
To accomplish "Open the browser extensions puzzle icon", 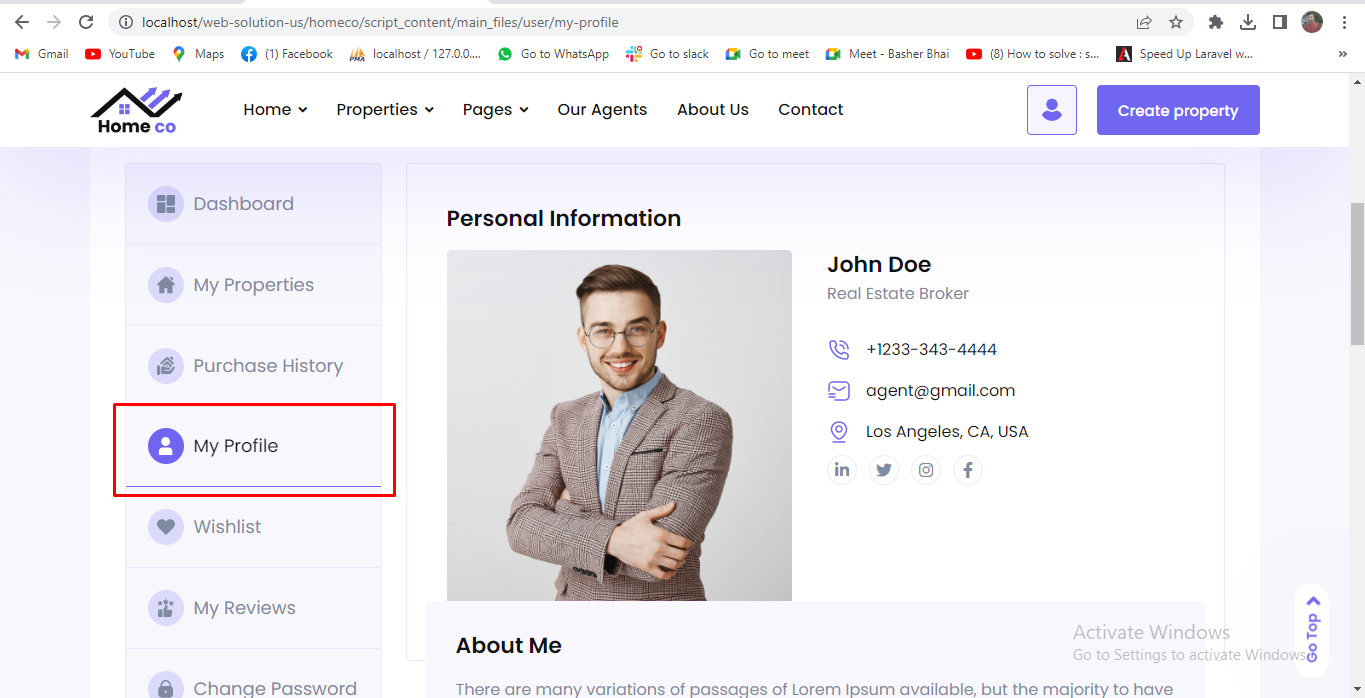I will pos(1216,22).
